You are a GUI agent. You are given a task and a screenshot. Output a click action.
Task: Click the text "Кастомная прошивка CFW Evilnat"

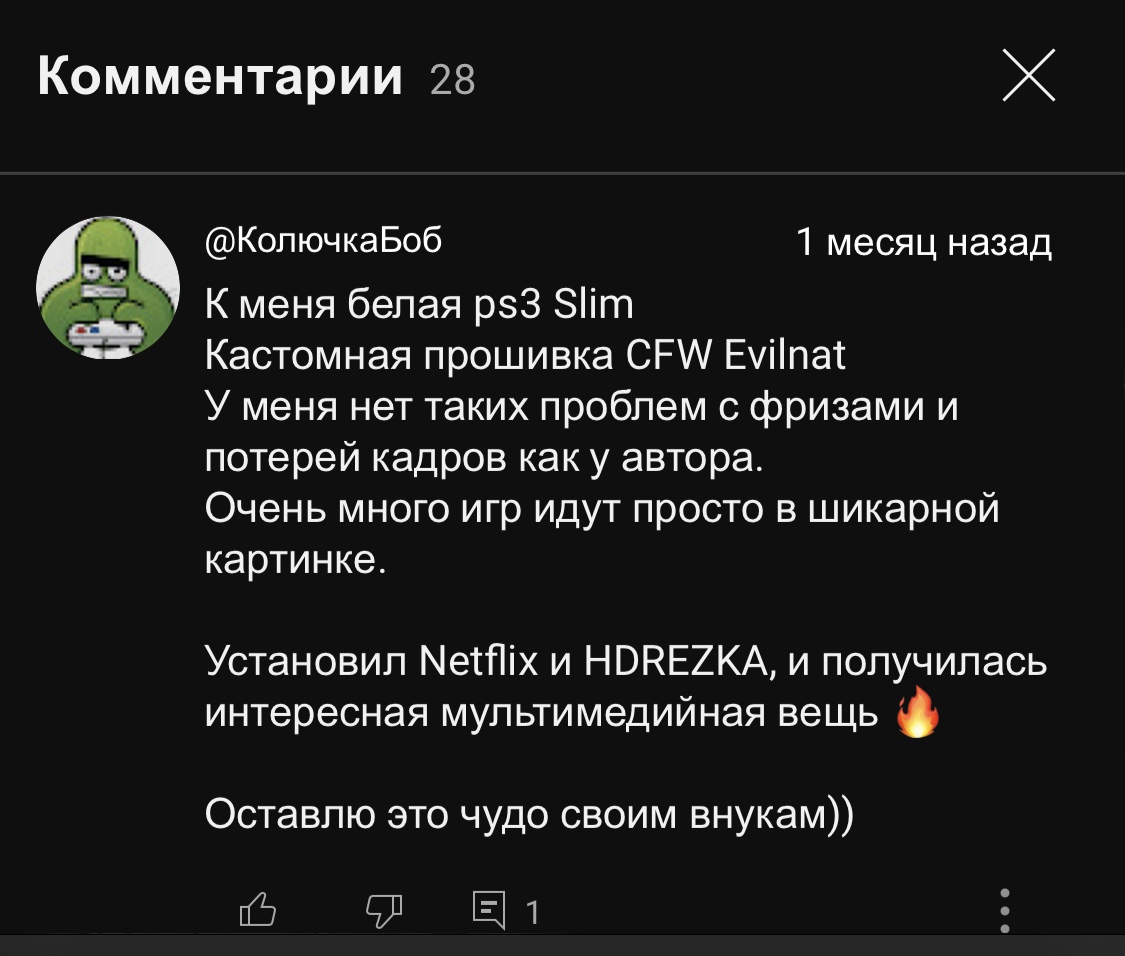click(x=525, y=354)
